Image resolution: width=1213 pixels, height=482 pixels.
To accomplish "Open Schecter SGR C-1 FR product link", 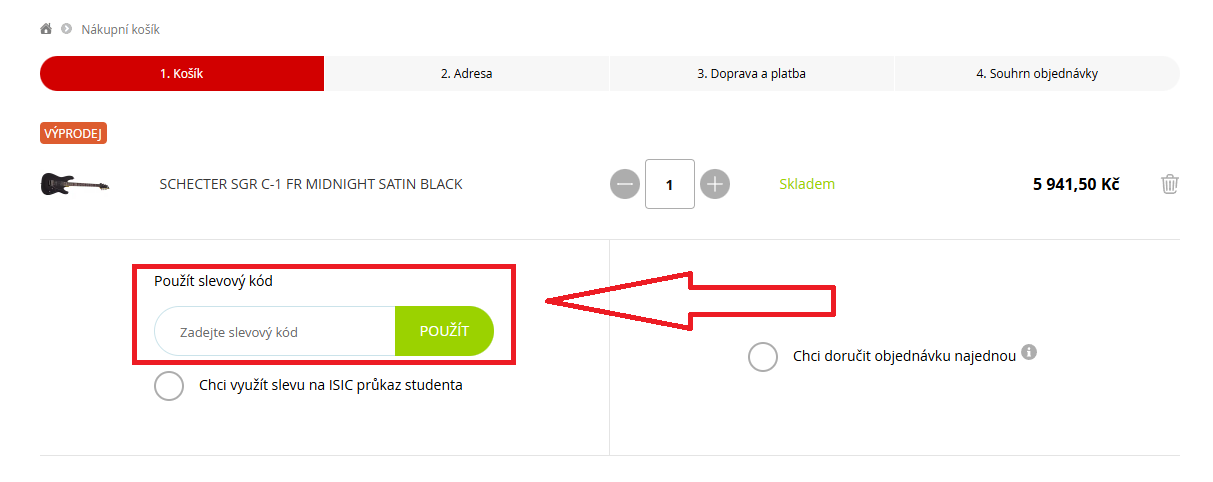I will (x=311, y=184).
